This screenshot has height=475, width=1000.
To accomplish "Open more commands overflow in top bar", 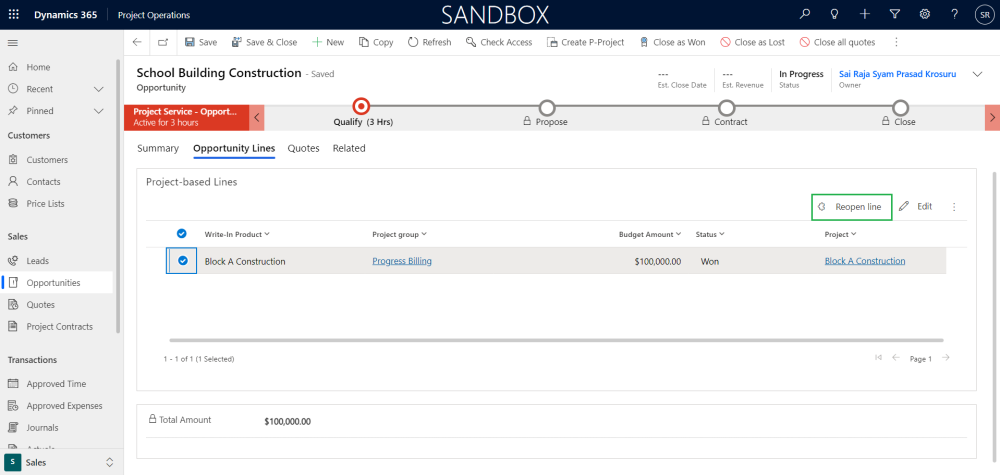I will coord(896,42).
